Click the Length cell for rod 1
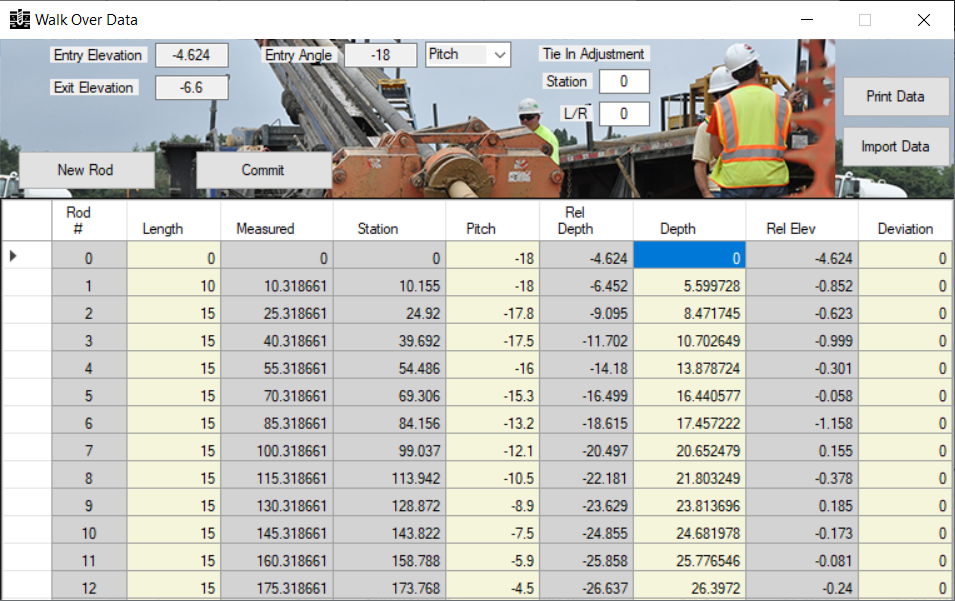Screen dimensions: 955x601 point(173,286)
